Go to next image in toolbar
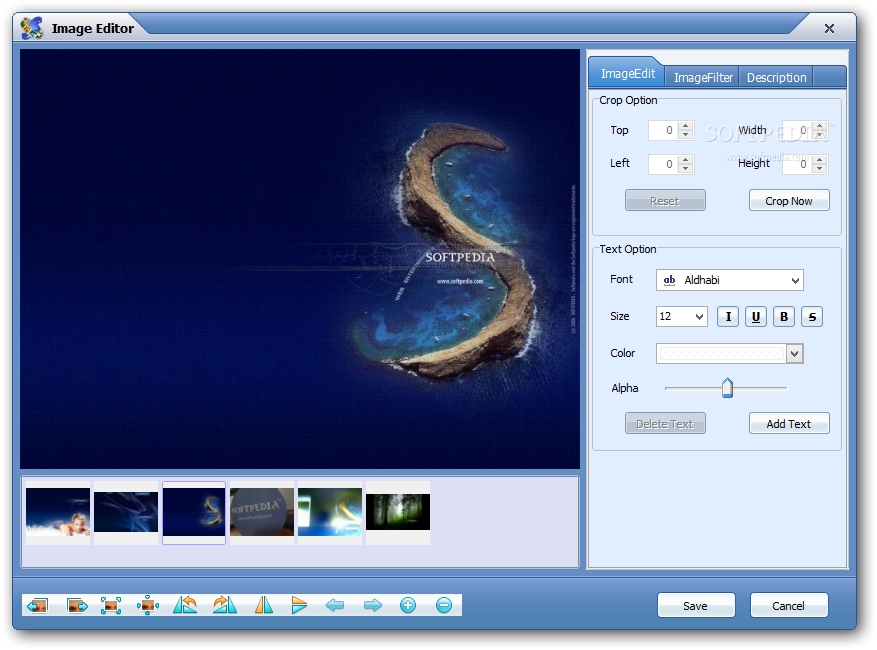 pos(77,605)
